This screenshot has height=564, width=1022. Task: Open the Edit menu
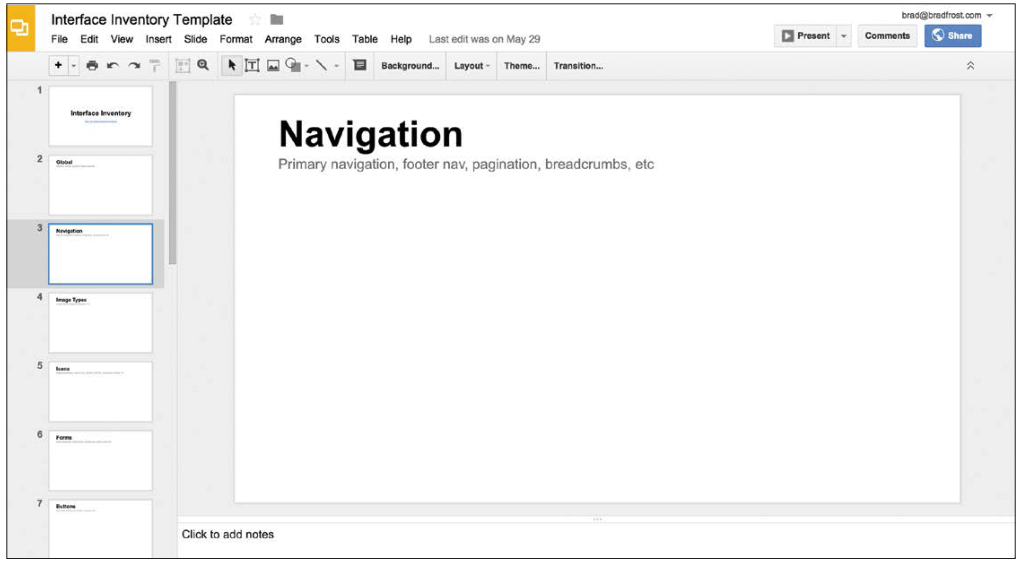point(89,39)
